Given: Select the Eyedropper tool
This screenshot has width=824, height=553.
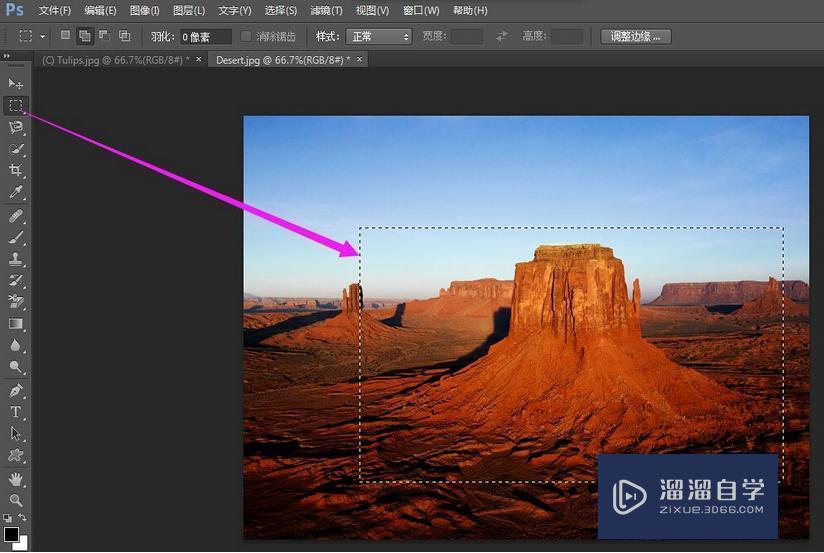Looking at the screenshot, I should (x=16, y=192).
